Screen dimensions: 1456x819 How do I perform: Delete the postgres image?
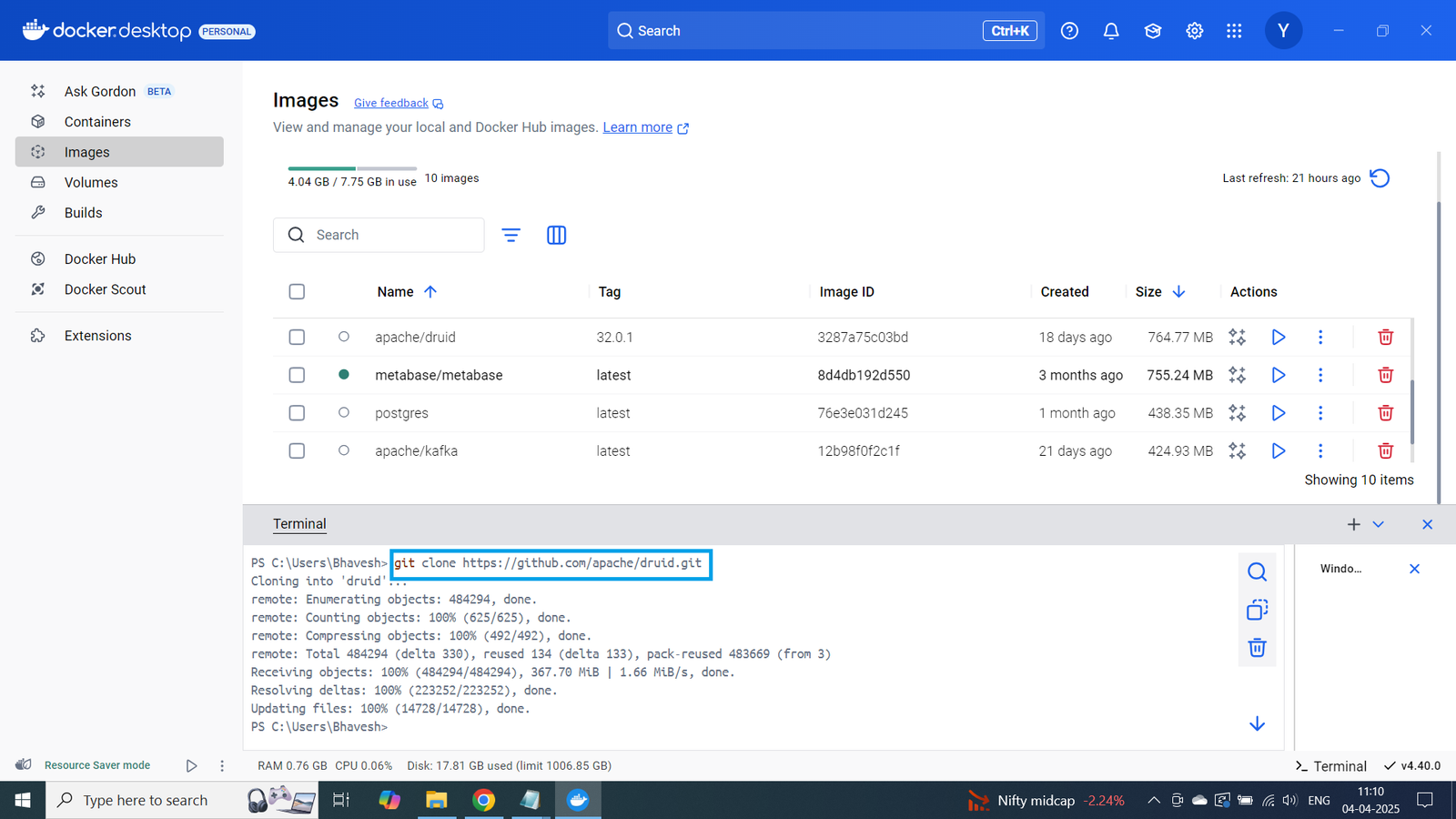pos(1385,412)
